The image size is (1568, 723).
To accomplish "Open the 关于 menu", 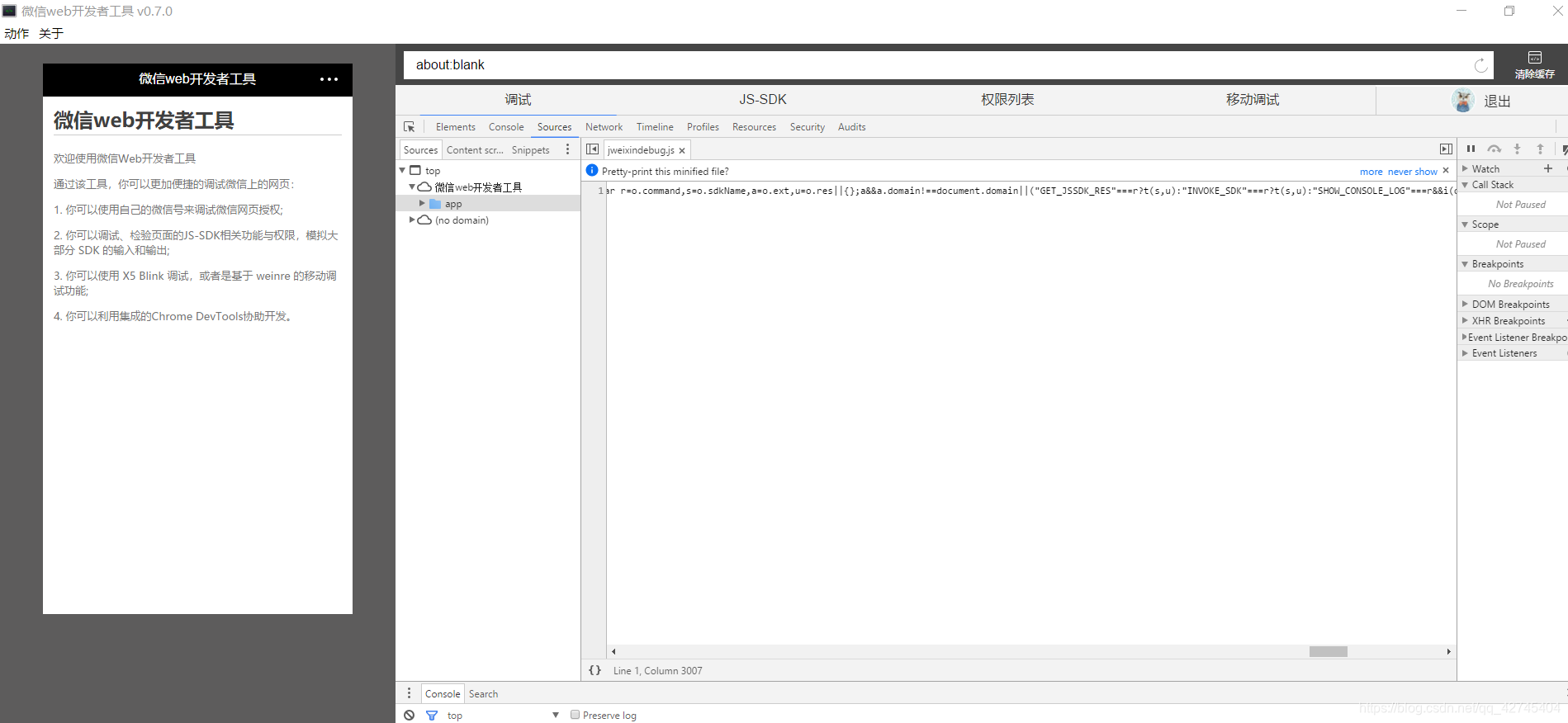I will tap(51, 33).
